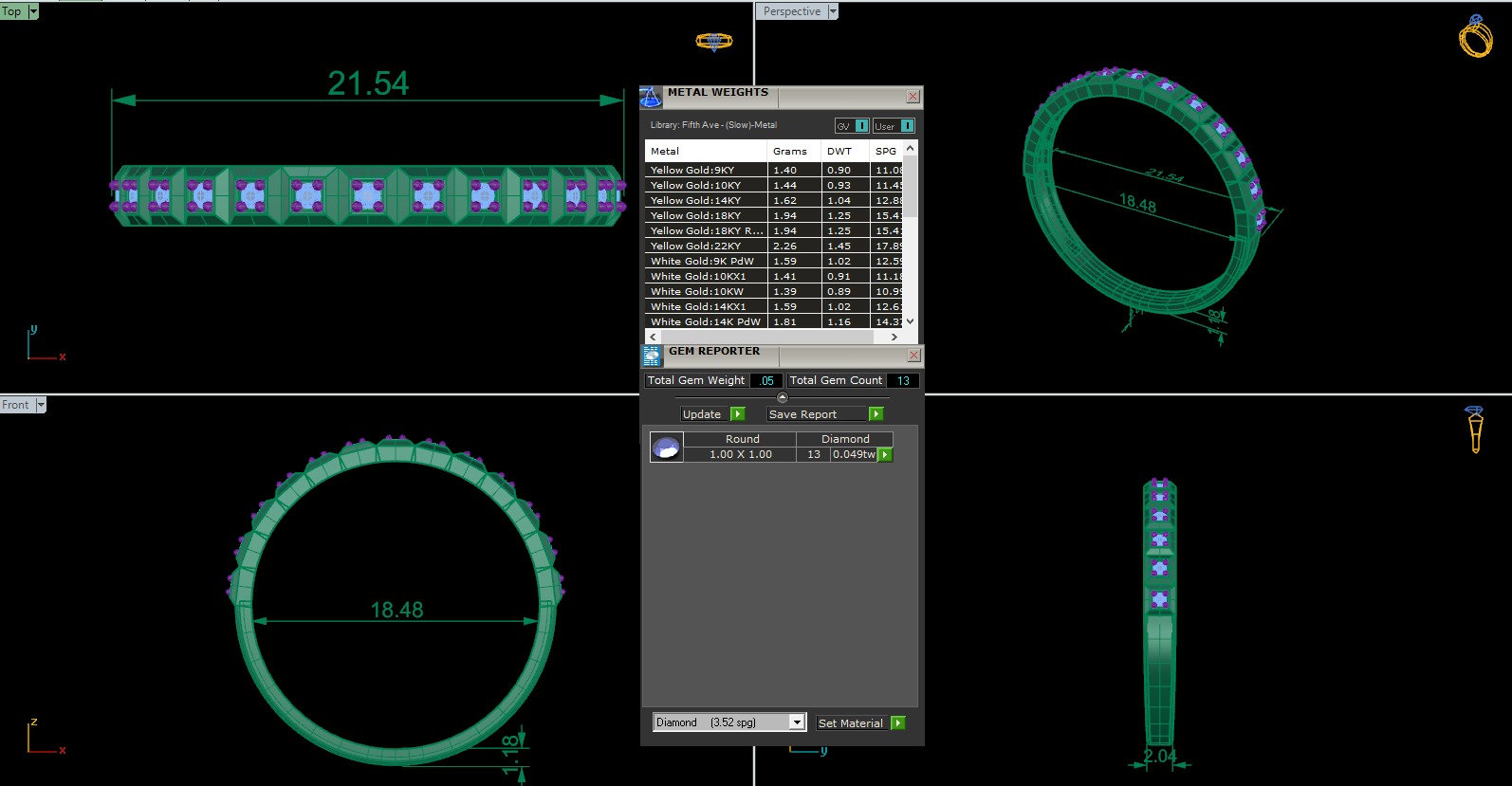
Task: Activate the Top viewport title label
Action: point(12,11)
